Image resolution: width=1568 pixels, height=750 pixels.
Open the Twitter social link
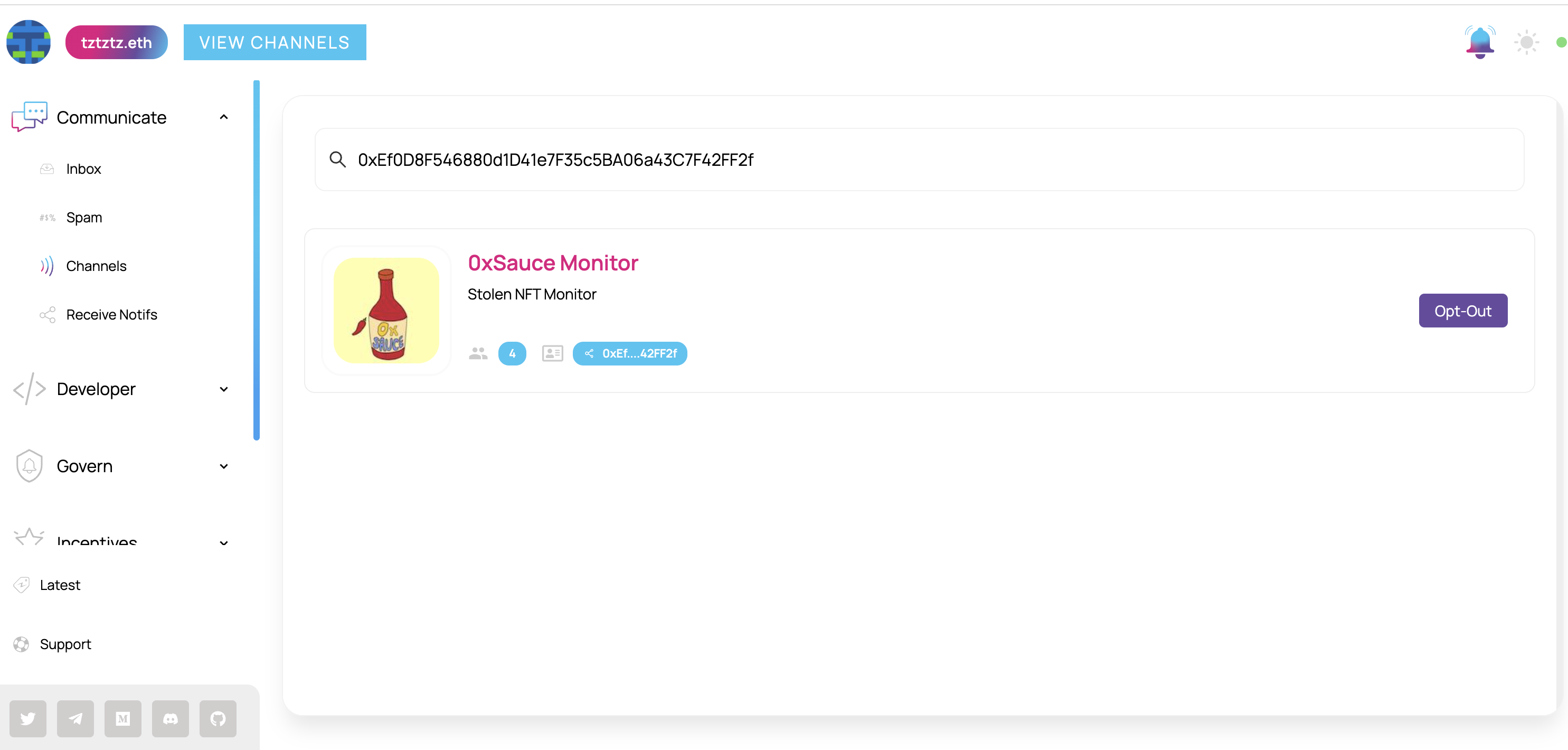(x=28, y=718)
